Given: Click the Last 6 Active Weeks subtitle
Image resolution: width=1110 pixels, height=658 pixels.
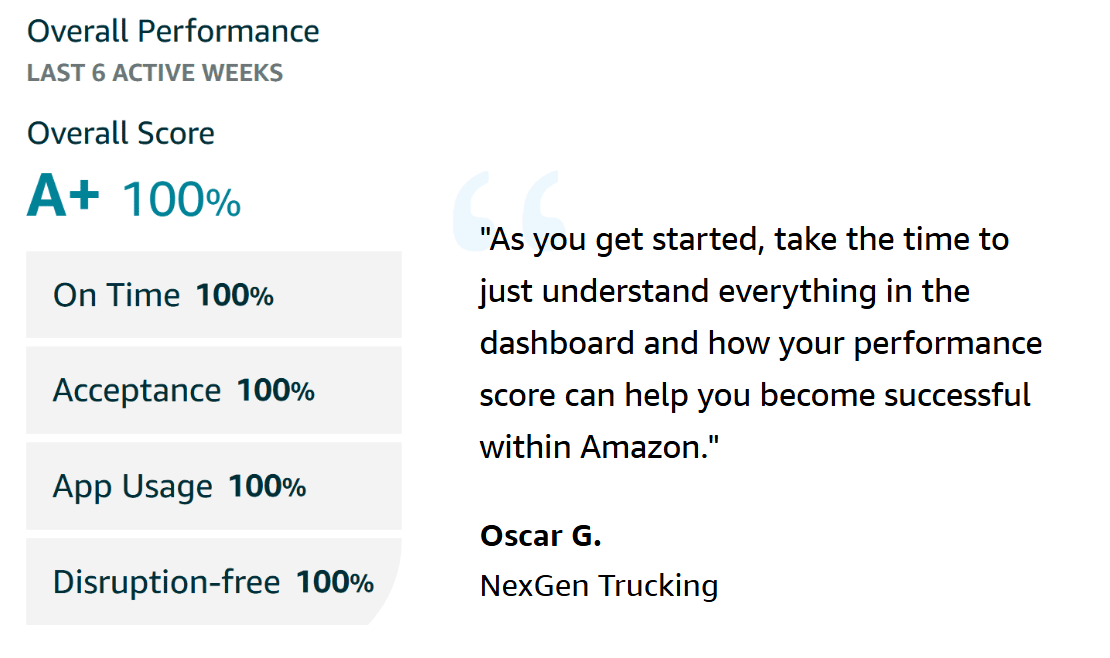Looking at the screenshot, I should coord(155,73).
